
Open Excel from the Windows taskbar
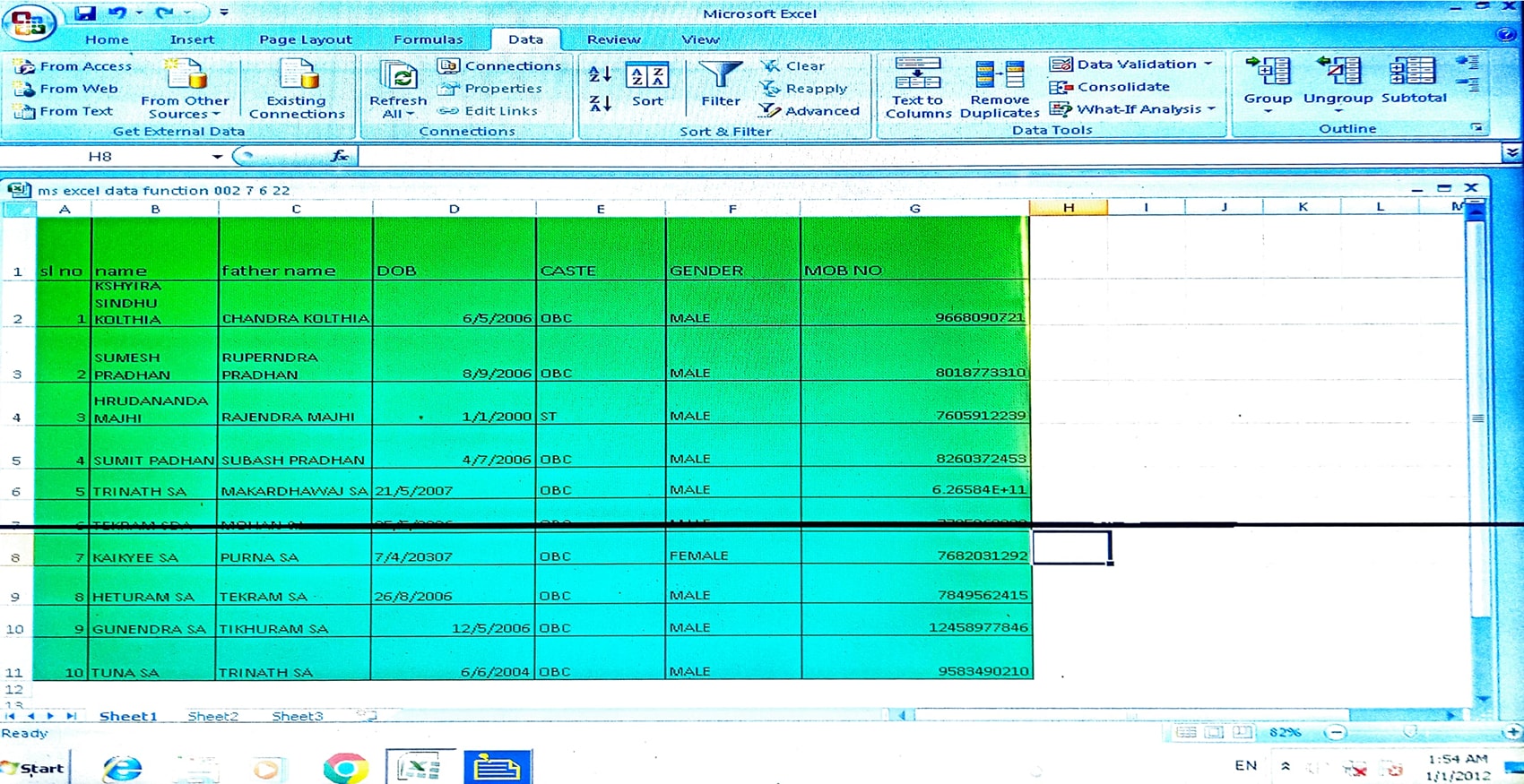coord(420,768)
